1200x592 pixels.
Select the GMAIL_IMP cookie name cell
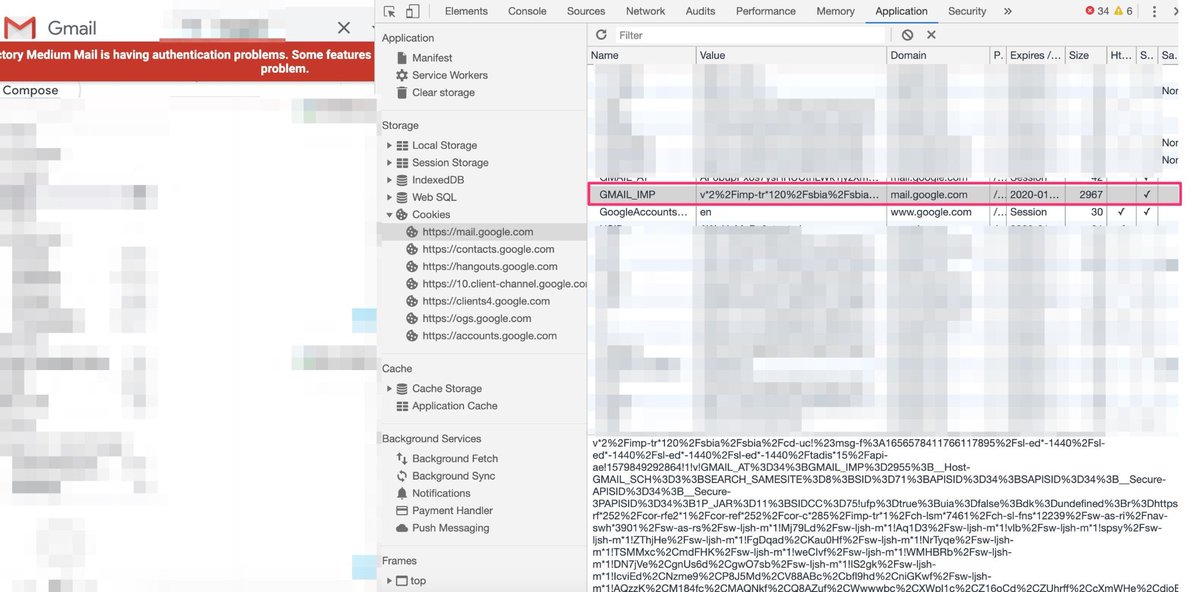[x=642, y=194]
